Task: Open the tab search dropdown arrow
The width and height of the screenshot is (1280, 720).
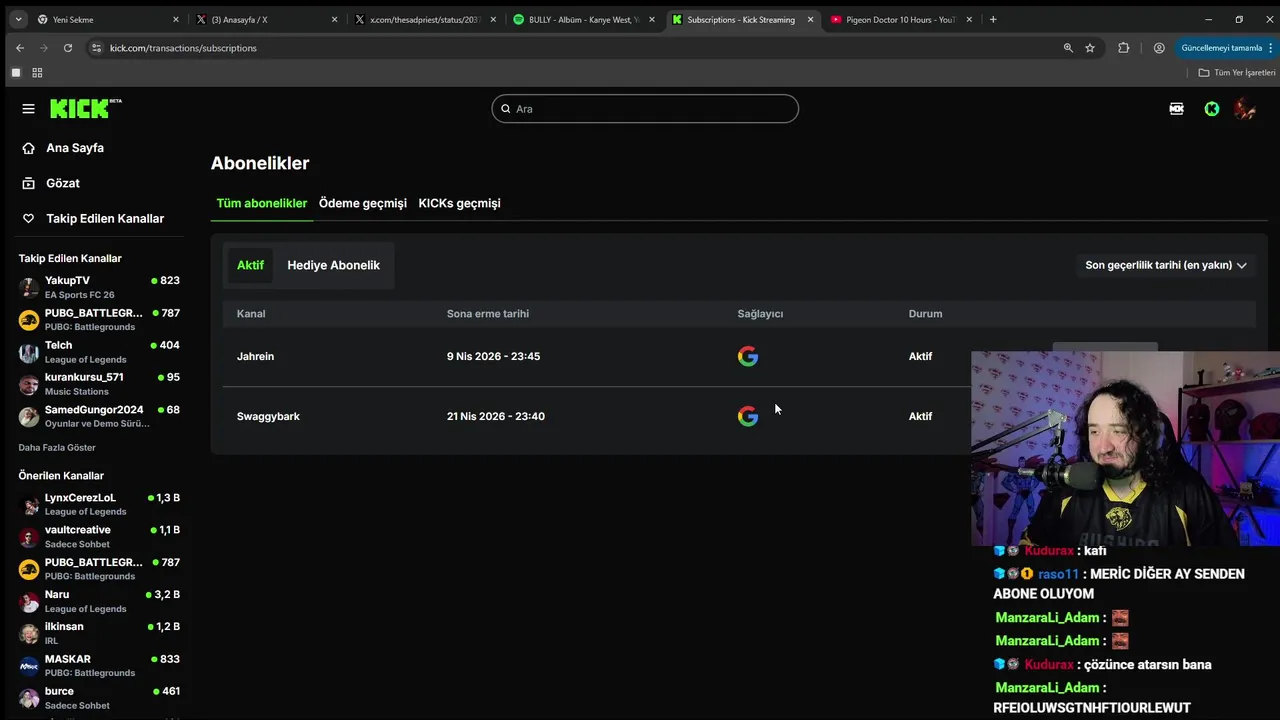Action: click(17, 19)
